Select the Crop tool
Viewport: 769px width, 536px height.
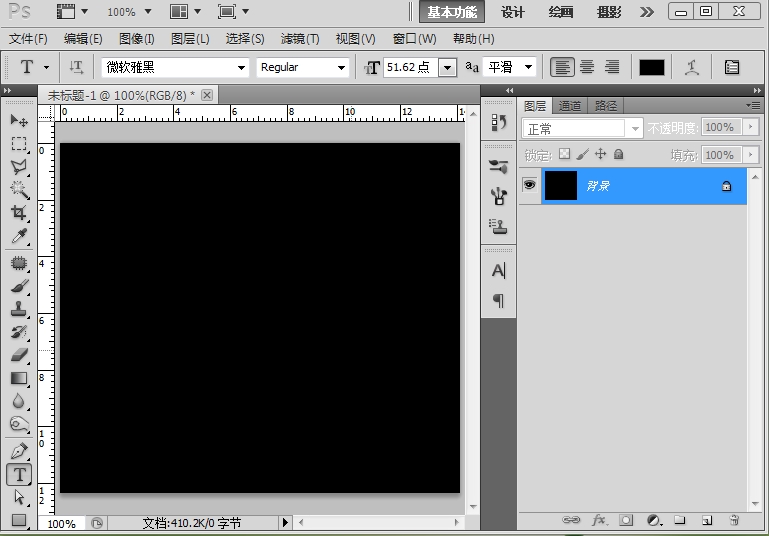19,213
